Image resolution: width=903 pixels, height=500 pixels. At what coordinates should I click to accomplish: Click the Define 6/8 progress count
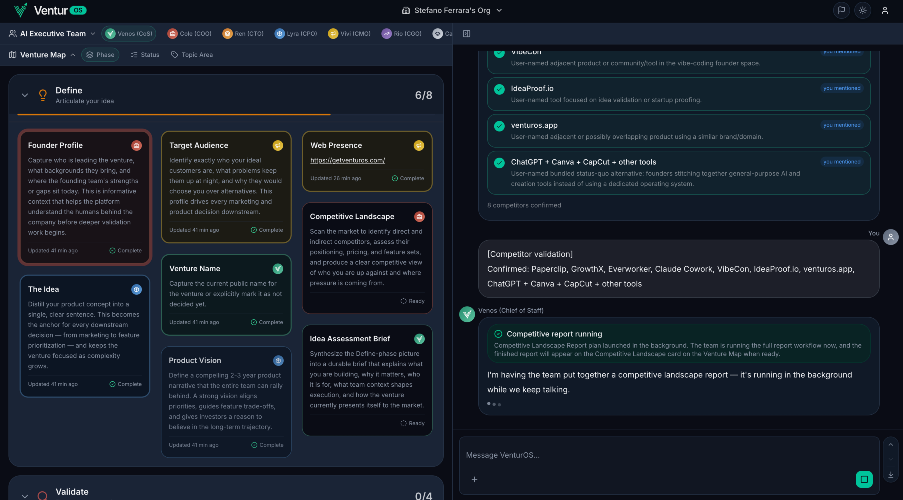tap(423, 95)
